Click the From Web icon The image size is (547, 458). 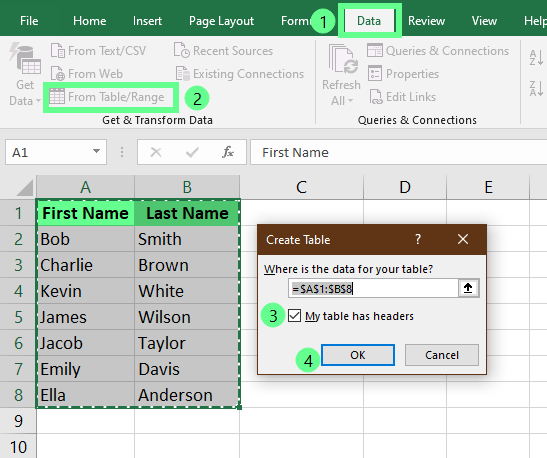pyautogui.click(x=58, y=74)
